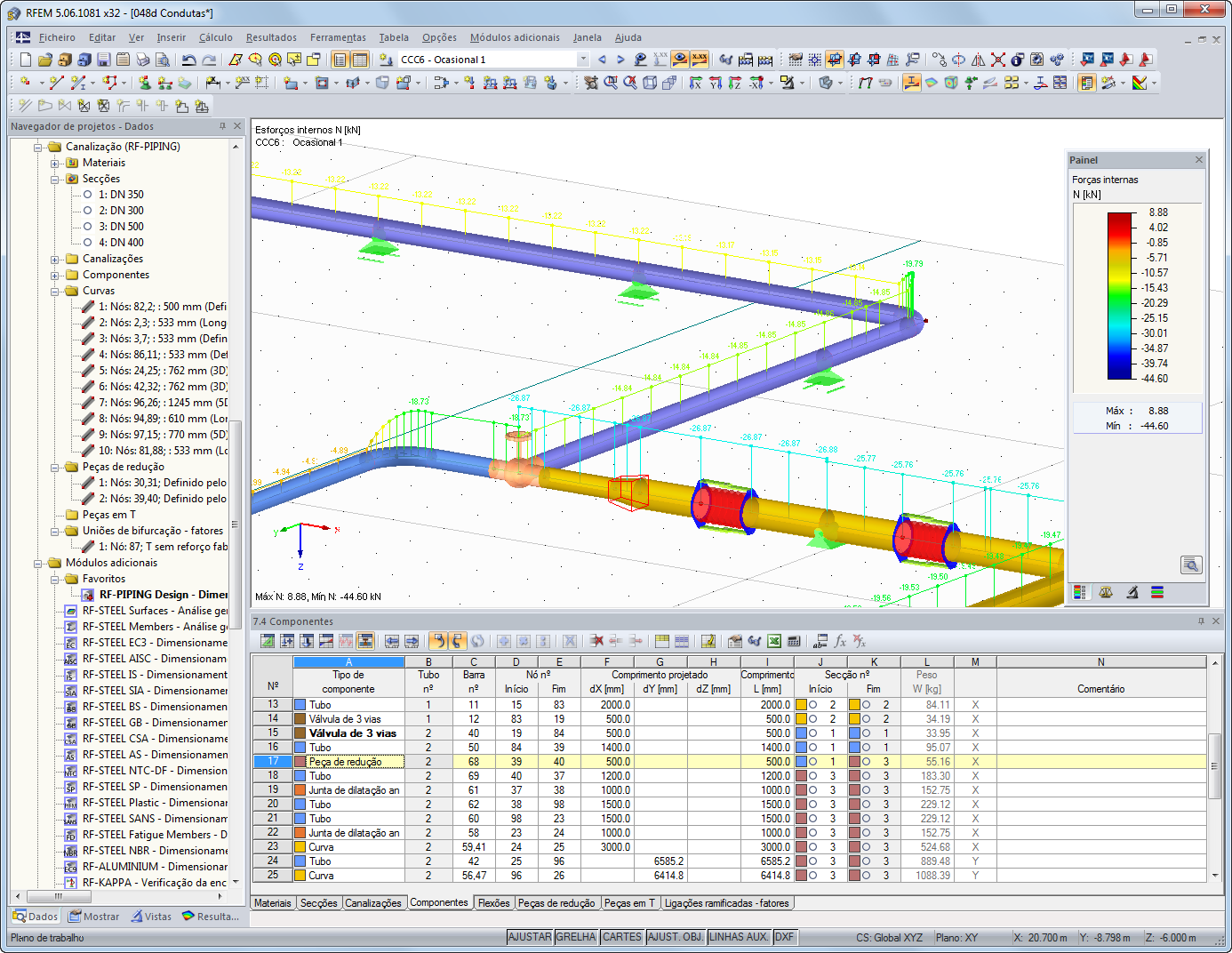This screenshot has width=1232, height=953.
Task: Click color swatch of Válvula de 3 vias row 14
Action: point(300,719)
